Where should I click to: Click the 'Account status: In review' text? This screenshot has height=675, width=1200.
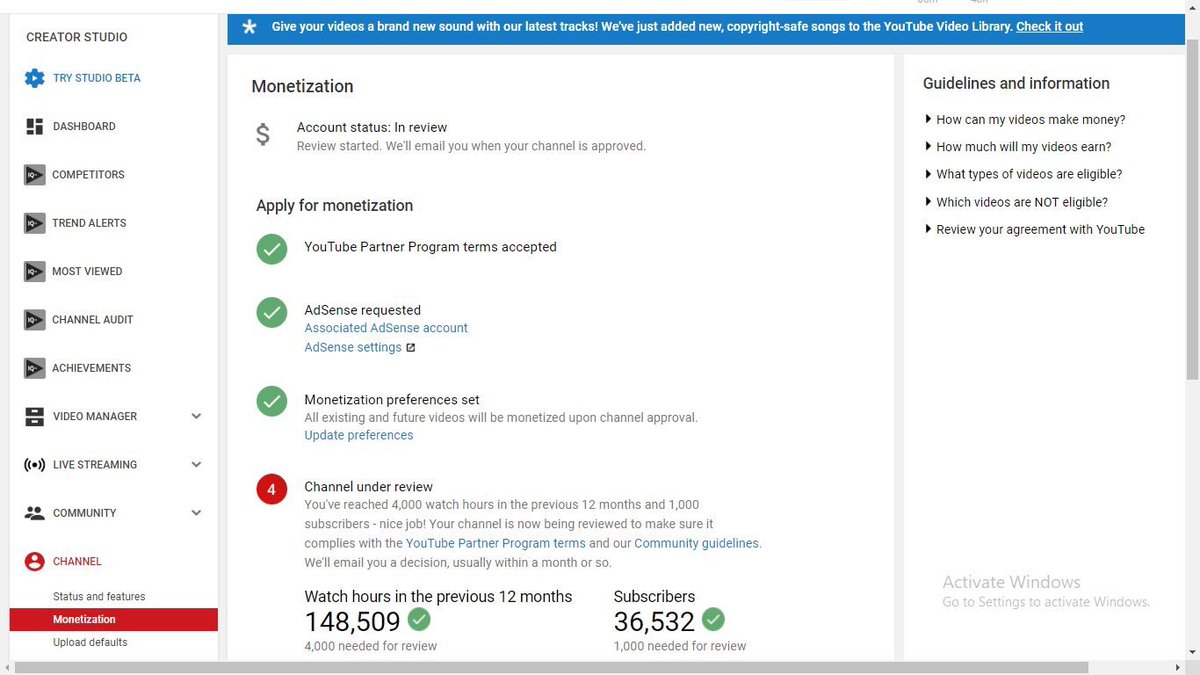click(372, 128)
